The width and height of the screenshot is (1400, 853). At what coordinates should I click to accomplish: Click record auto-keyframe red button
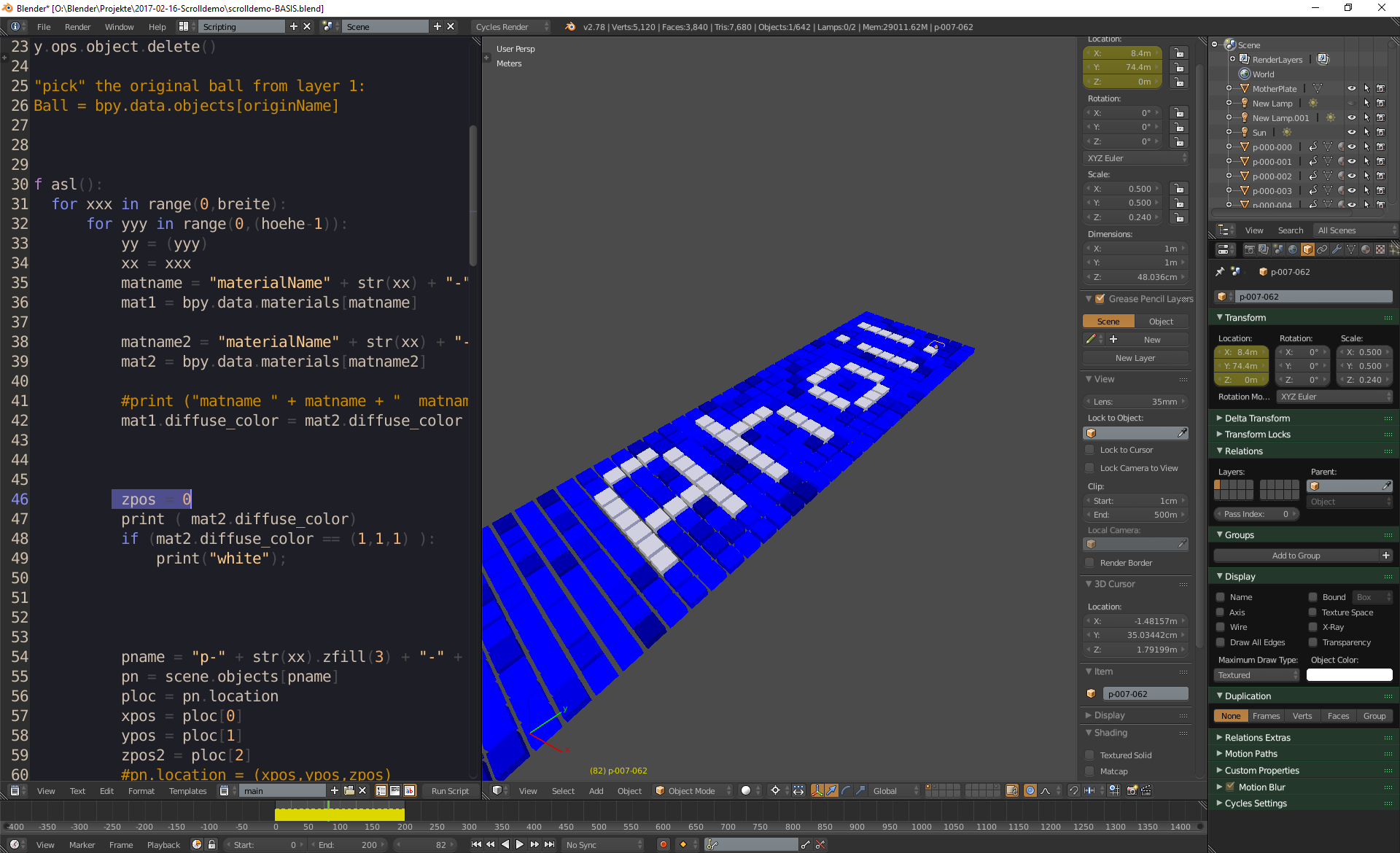pos(664,844)
